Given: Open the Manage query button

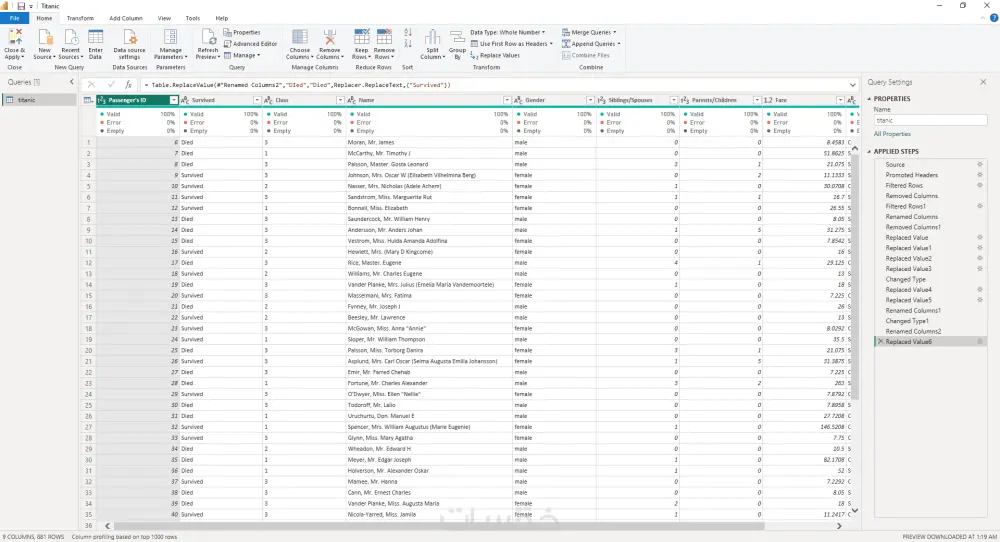Looking at the screenshot, I should point(242,55).
